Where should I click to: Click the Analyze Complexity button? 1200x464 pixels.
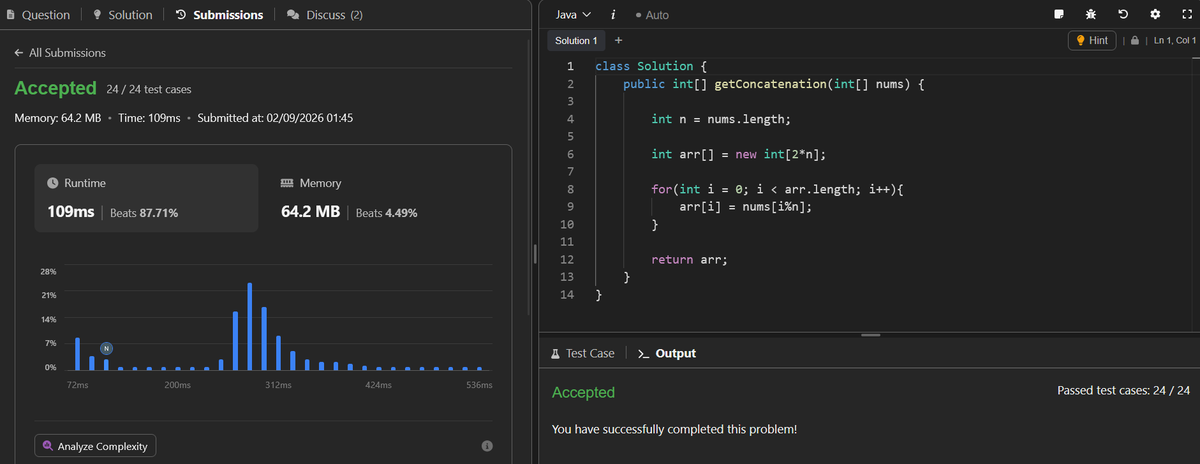point(95,446)
